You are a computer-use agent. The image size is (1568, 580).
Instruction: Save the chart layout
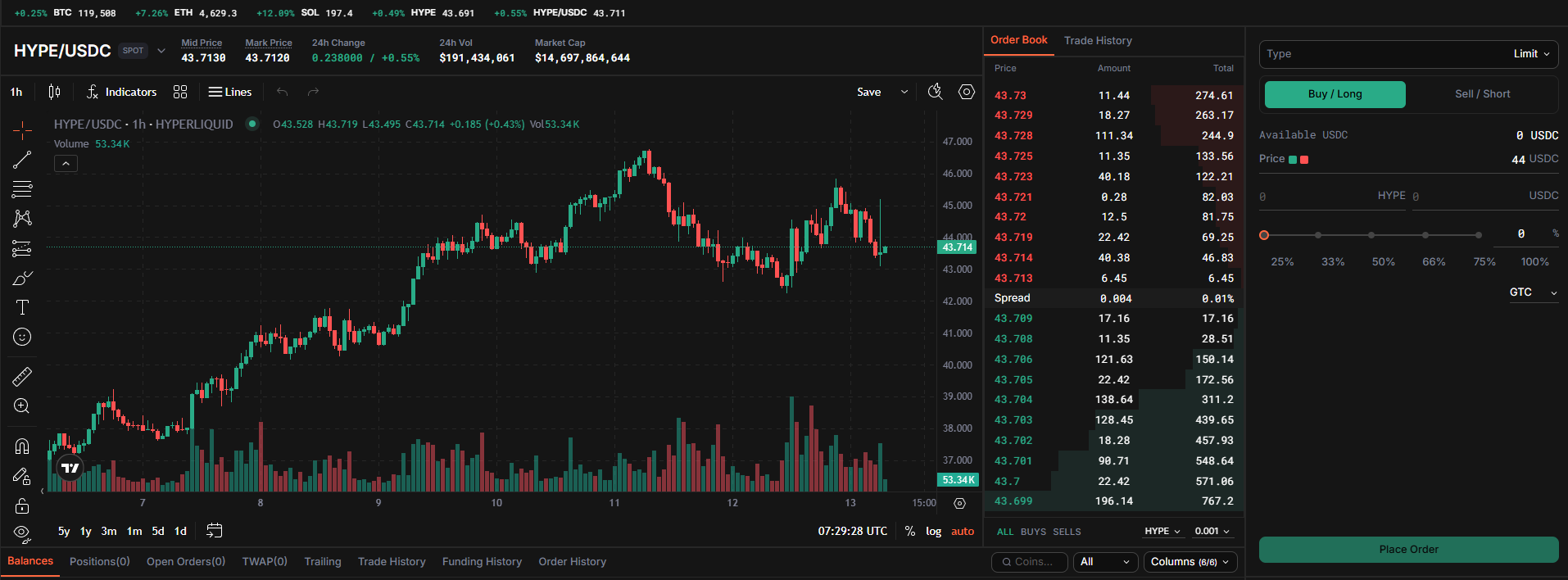[x=869, y=92]
